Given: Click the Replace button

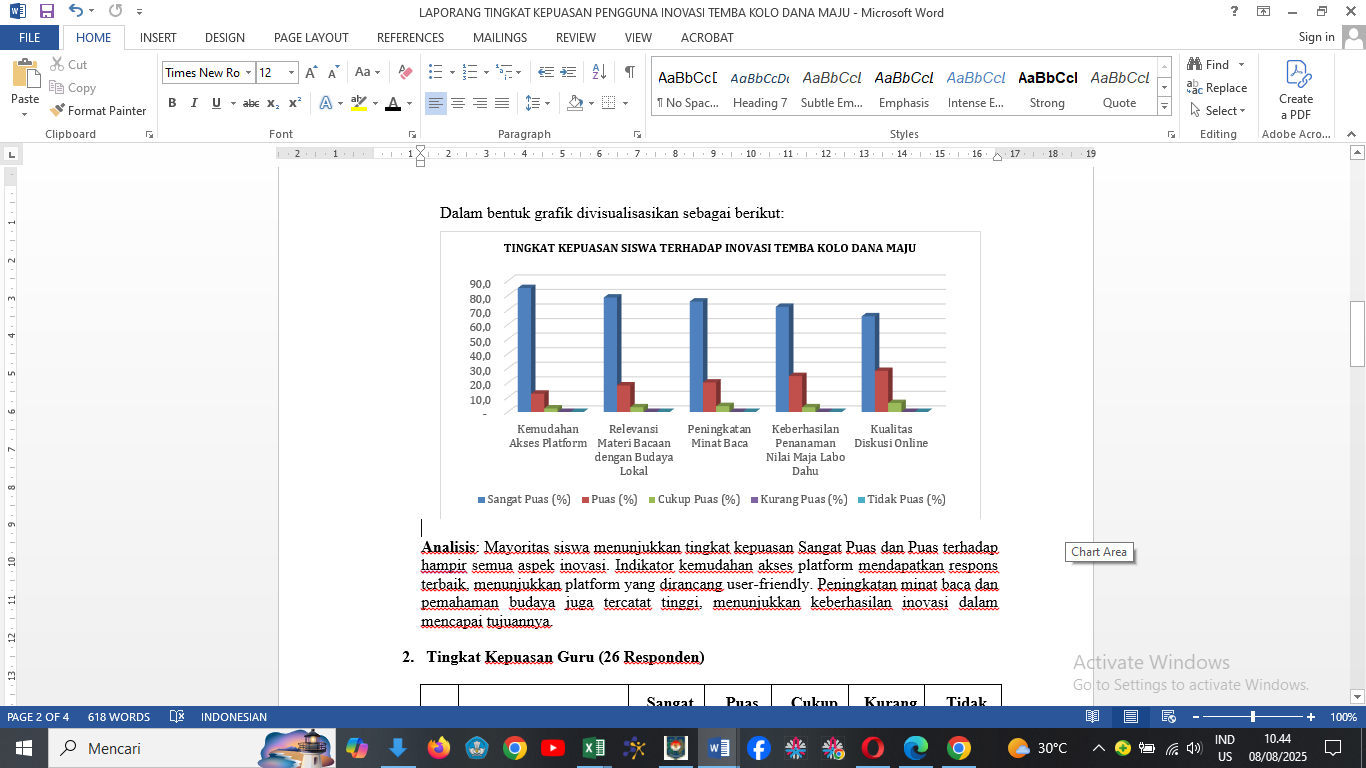Looking at the screenshot, I should (1217, 88).
